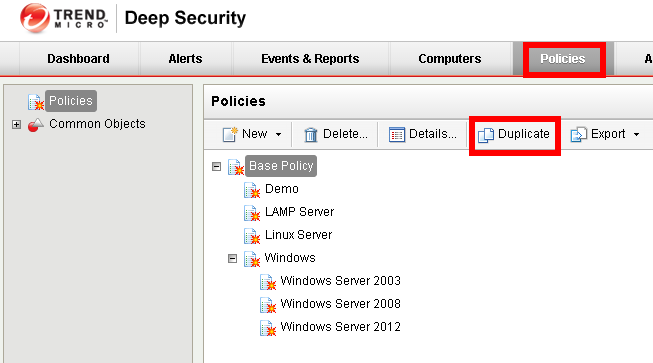Collapse the Base Policy tree node

pos(217,167)
